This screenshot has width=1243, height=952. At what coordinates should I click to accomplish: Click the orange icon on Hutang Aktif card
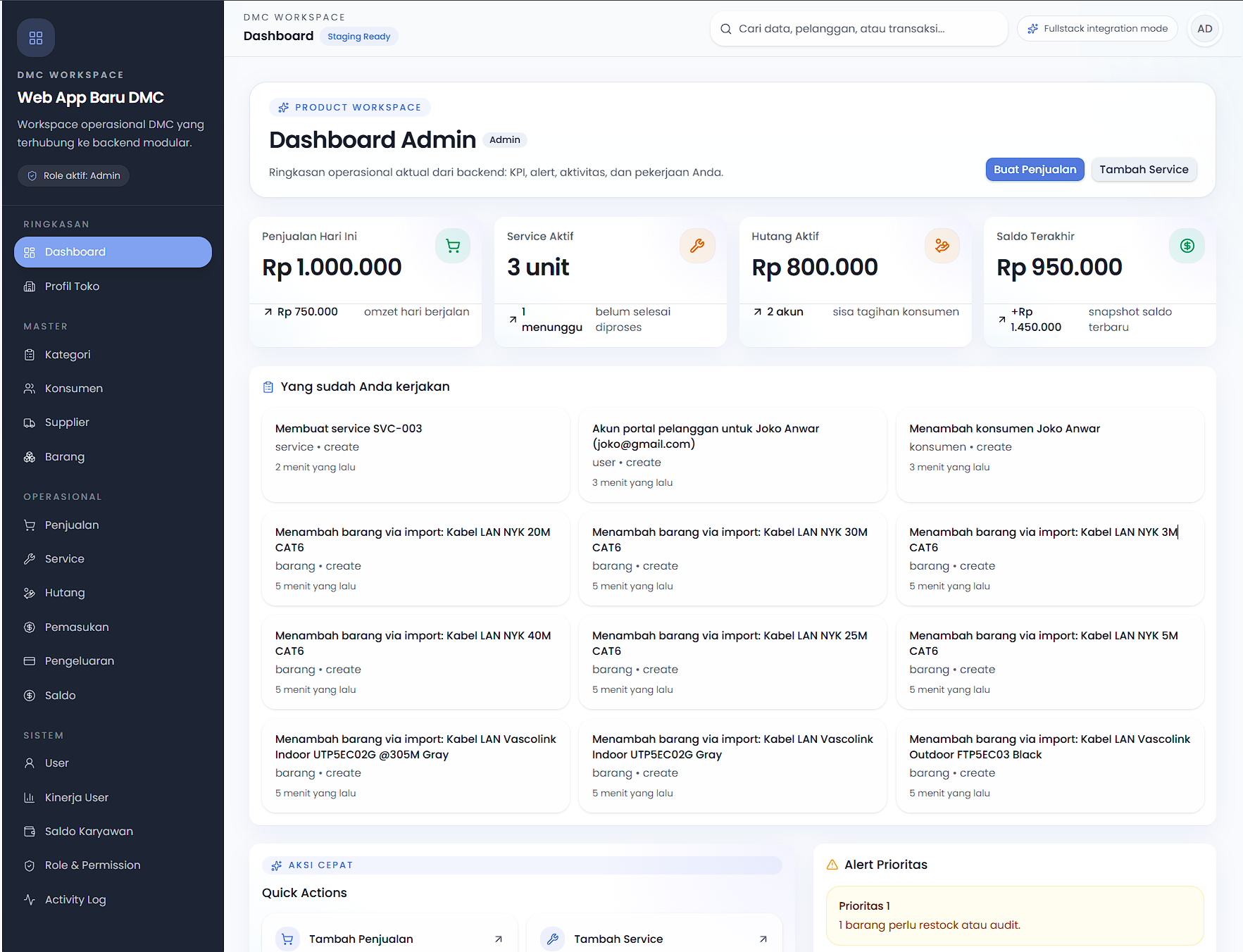942,246
